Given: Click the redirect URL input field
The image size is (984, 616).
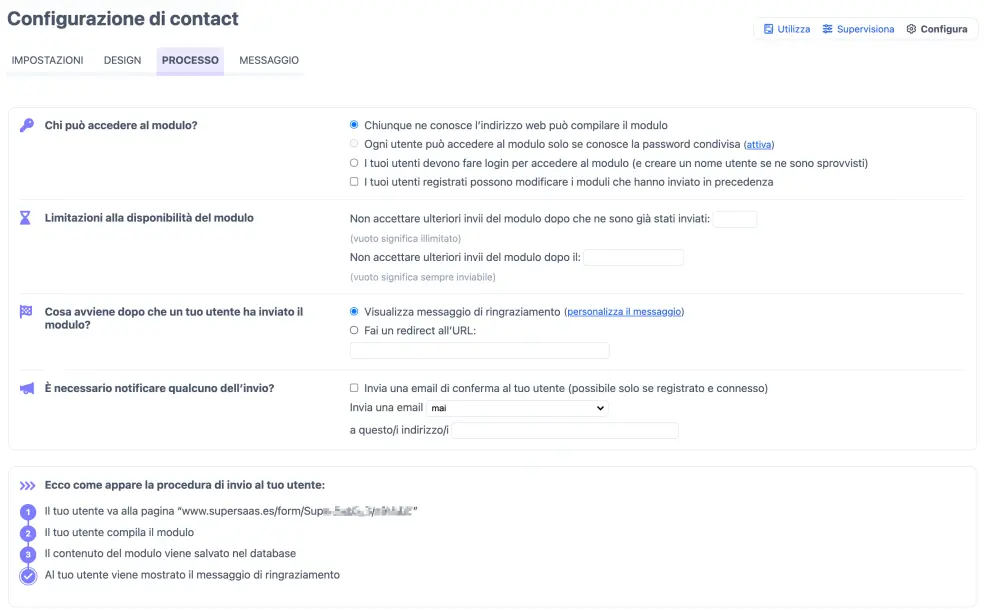Looking at the screenshot, I should pos(479,351).
